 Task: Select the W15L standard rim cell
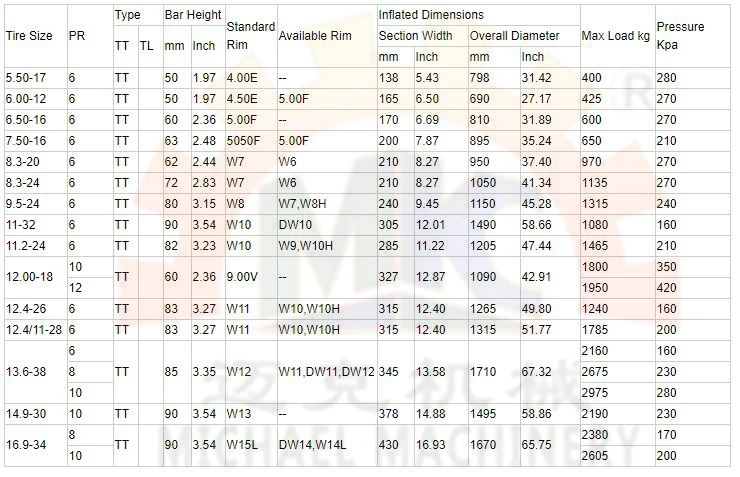[243, 444]
